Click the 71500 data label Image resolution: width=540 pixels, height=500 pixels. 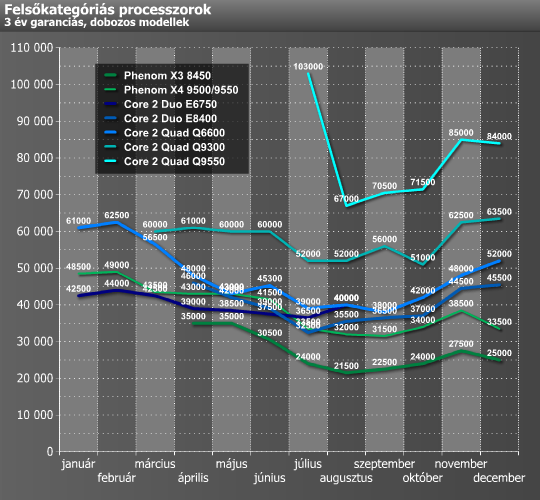click(423, 182)
